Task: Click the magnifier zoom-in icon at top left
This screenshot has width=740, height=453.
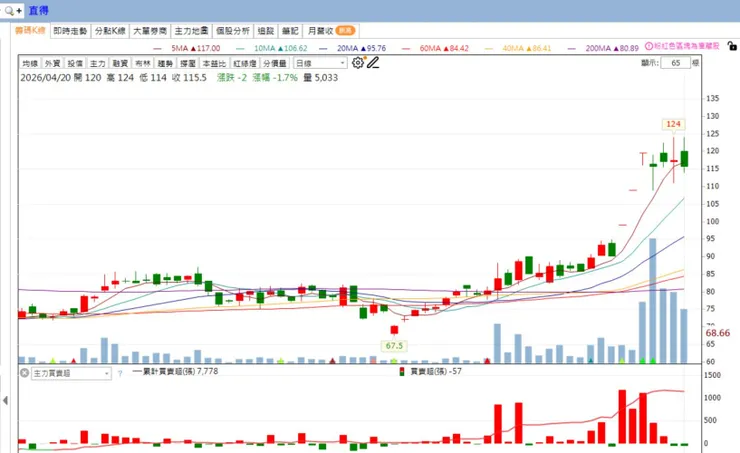Action: point(9,10)
